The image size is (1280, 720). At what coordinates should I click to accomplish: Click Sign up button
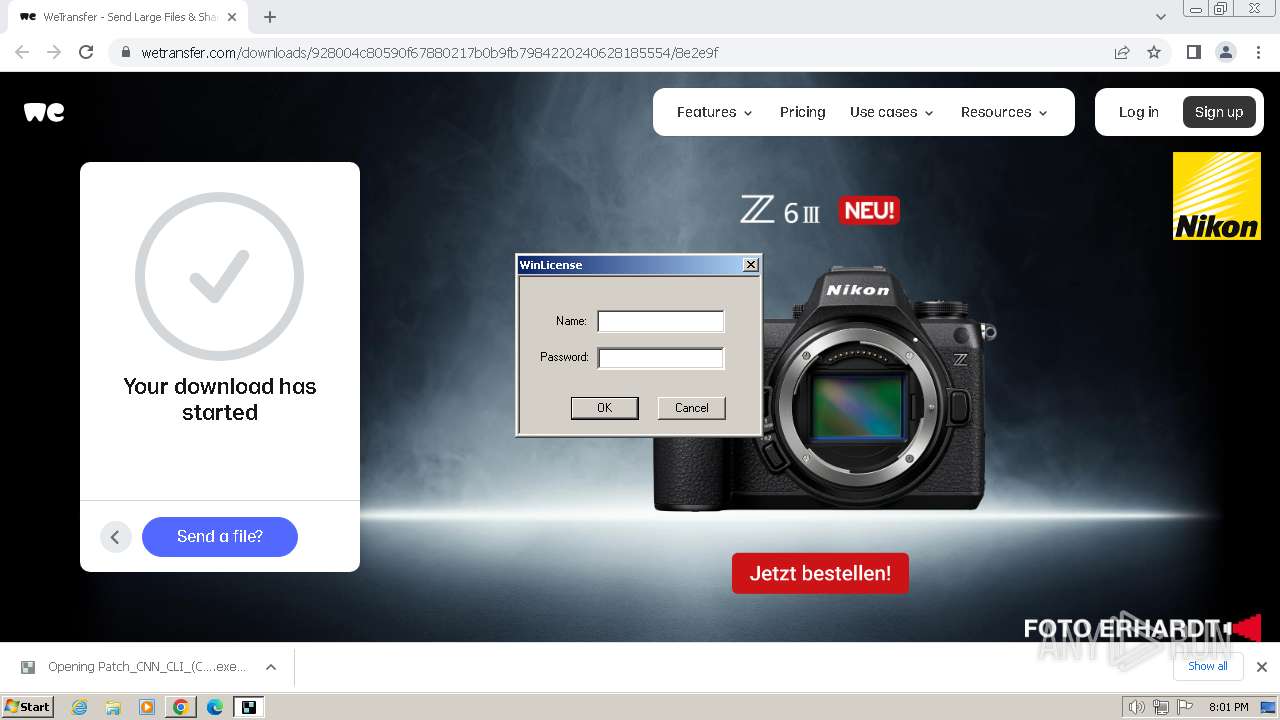click(1219, 112)
